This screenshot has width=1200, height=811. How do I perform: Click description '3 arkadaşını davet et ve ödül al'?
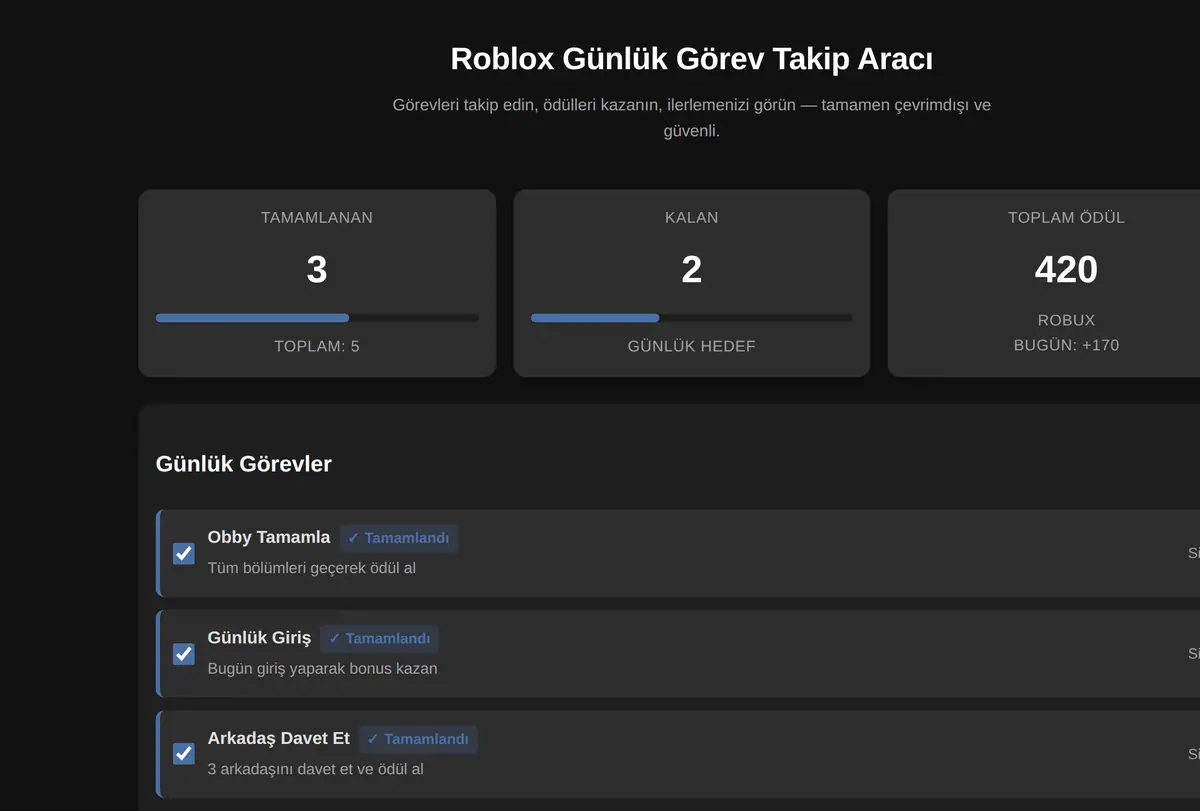(x=316, y=769)
